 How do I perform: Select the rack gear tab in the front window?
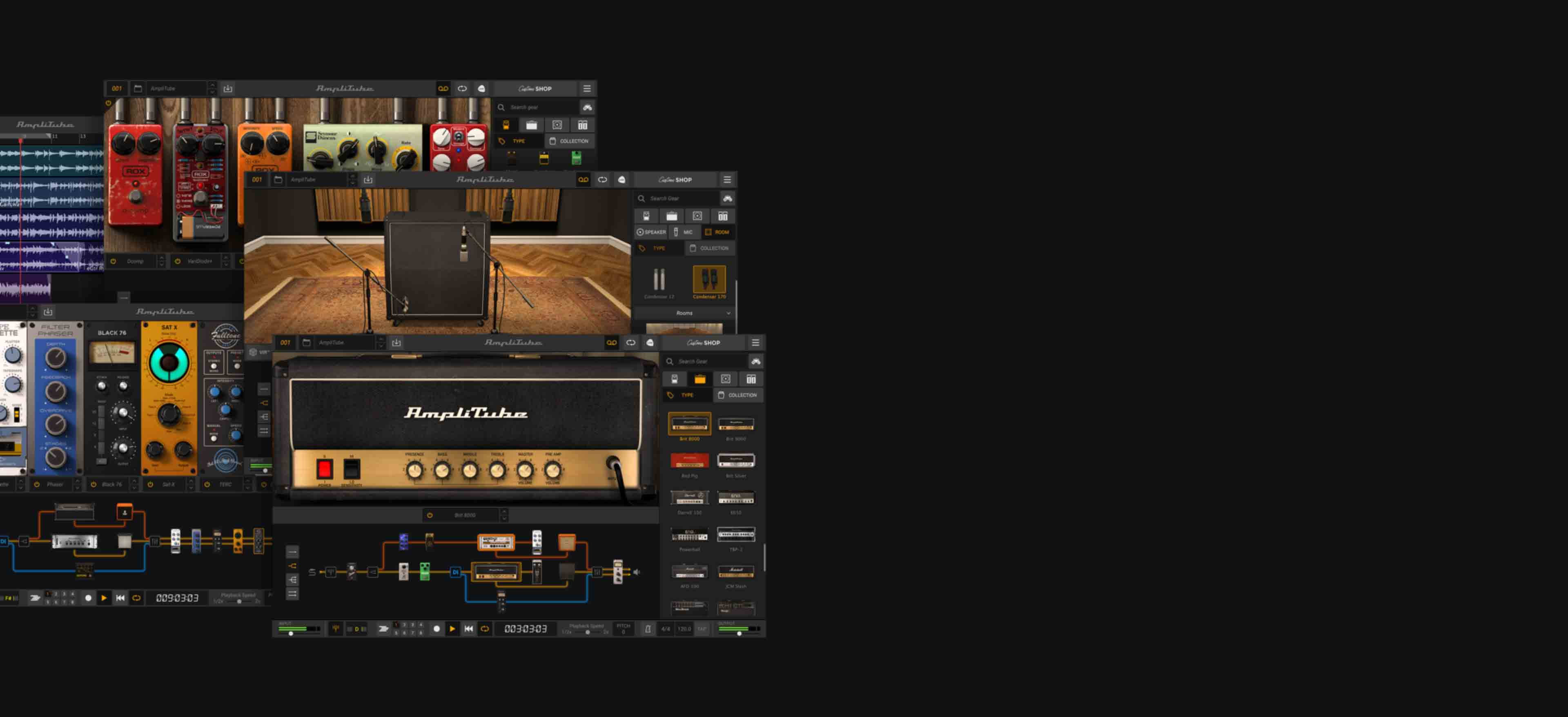[751, 379]
